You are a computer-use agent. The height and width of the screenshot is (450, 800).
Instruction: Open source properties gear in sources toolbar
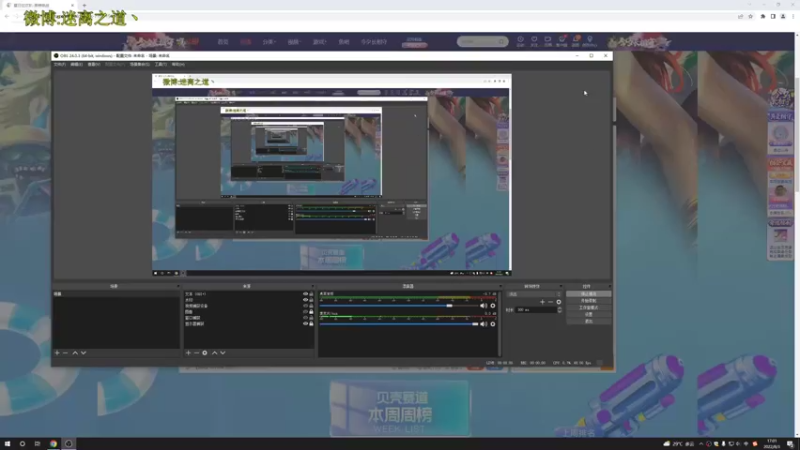pos(205,353)
